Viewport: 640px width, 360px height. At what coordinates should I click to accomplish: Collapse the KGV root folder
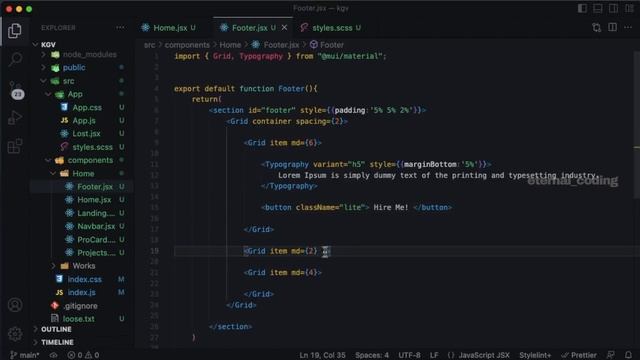[36, 44]
